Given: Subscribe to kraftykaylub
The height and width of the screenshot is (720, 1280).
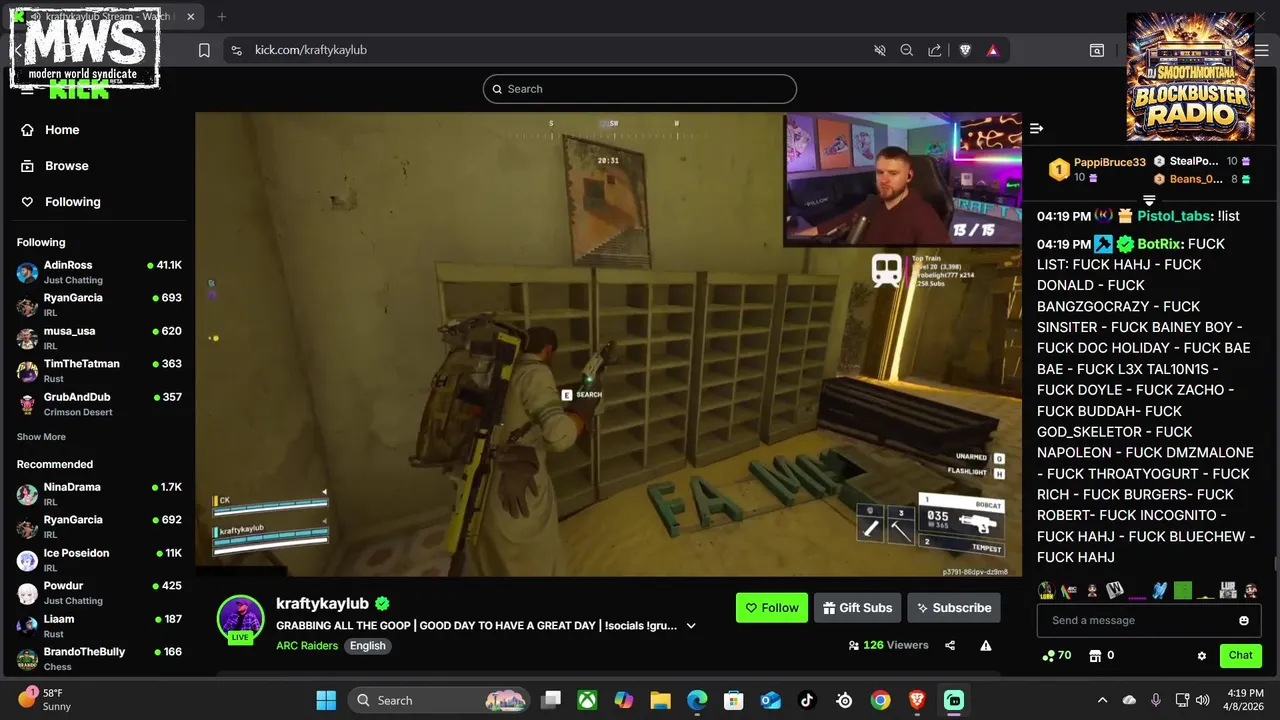Looking at the screenshot, I should click(954, 608).
